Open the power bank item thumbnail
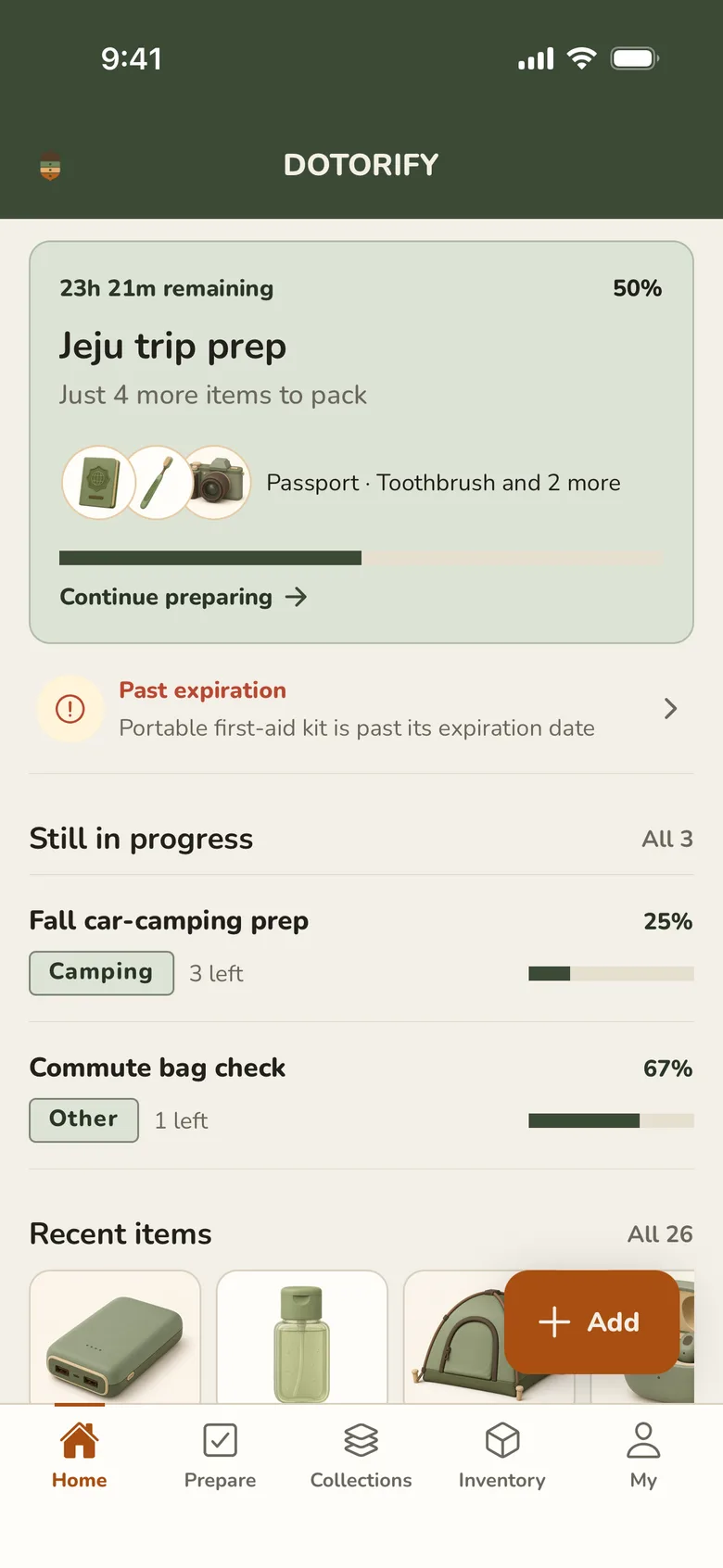Screen dimensions: 723x1568 [x=115, y=1336]
